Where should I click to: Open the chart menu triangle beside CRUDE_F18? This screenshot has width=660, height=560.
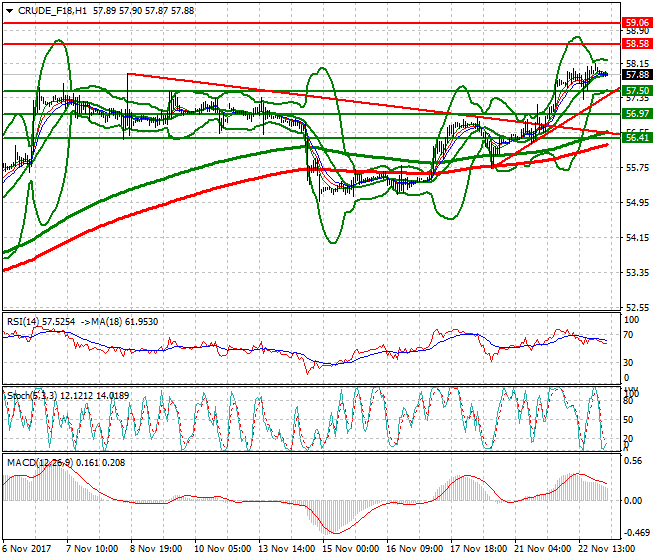coord(9,11)
